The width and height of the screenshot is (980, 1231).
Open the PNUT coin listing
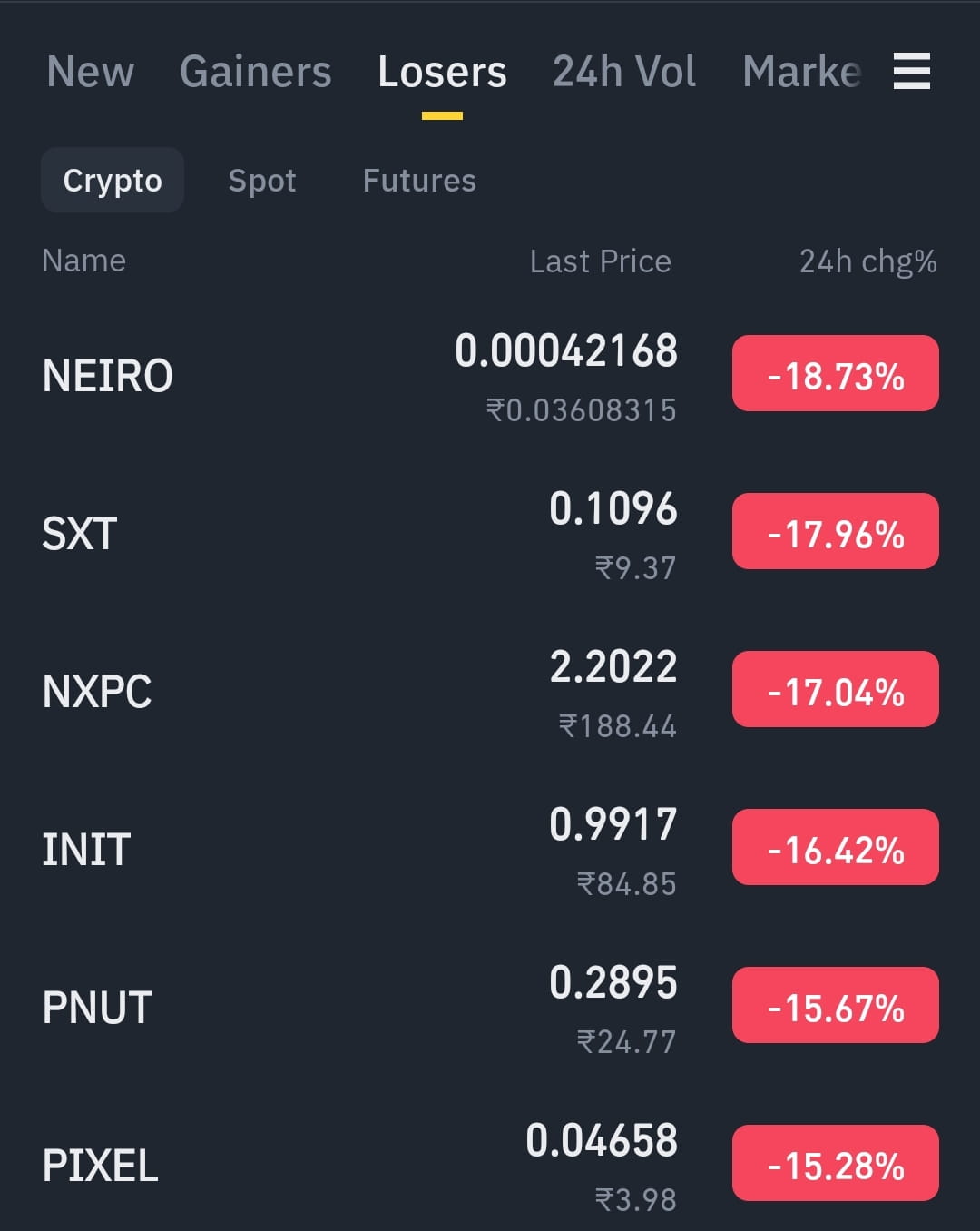click(490, 1007)
